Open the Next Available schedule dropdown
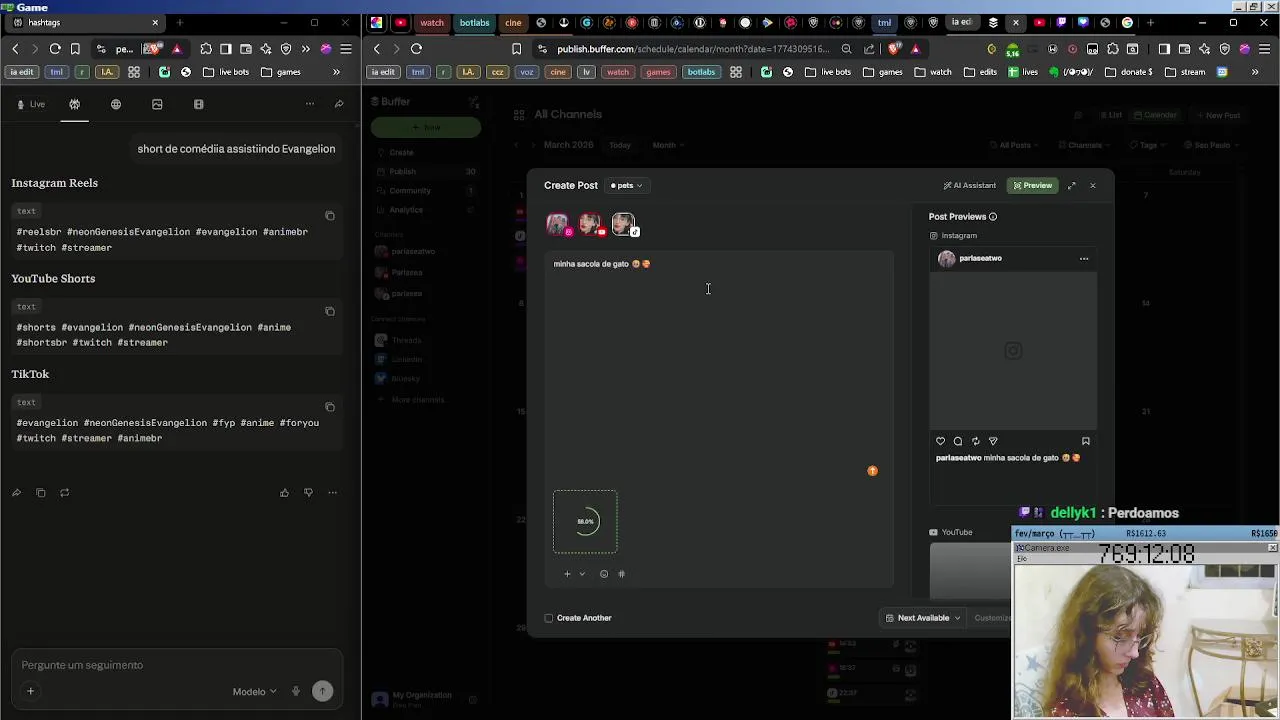Image resolution: width=1280 pixels, height=720 pixels. (x=923, y=618)
